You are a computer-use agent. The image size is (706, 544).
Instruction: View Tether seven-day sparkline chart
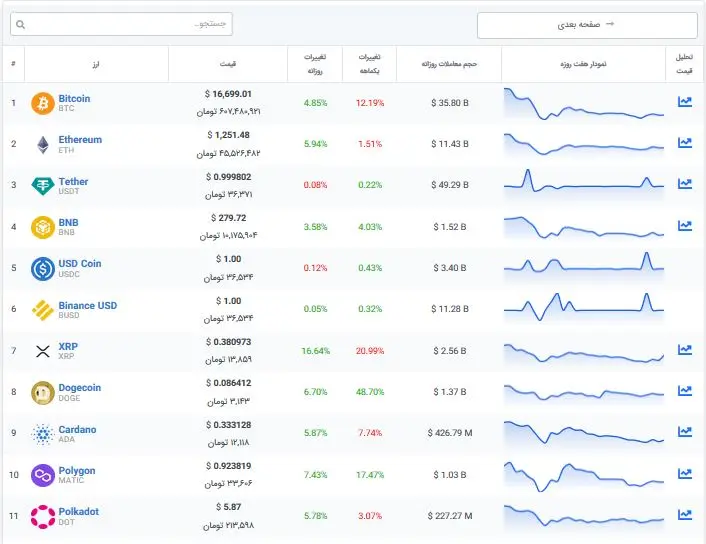[x=584, y=181]
